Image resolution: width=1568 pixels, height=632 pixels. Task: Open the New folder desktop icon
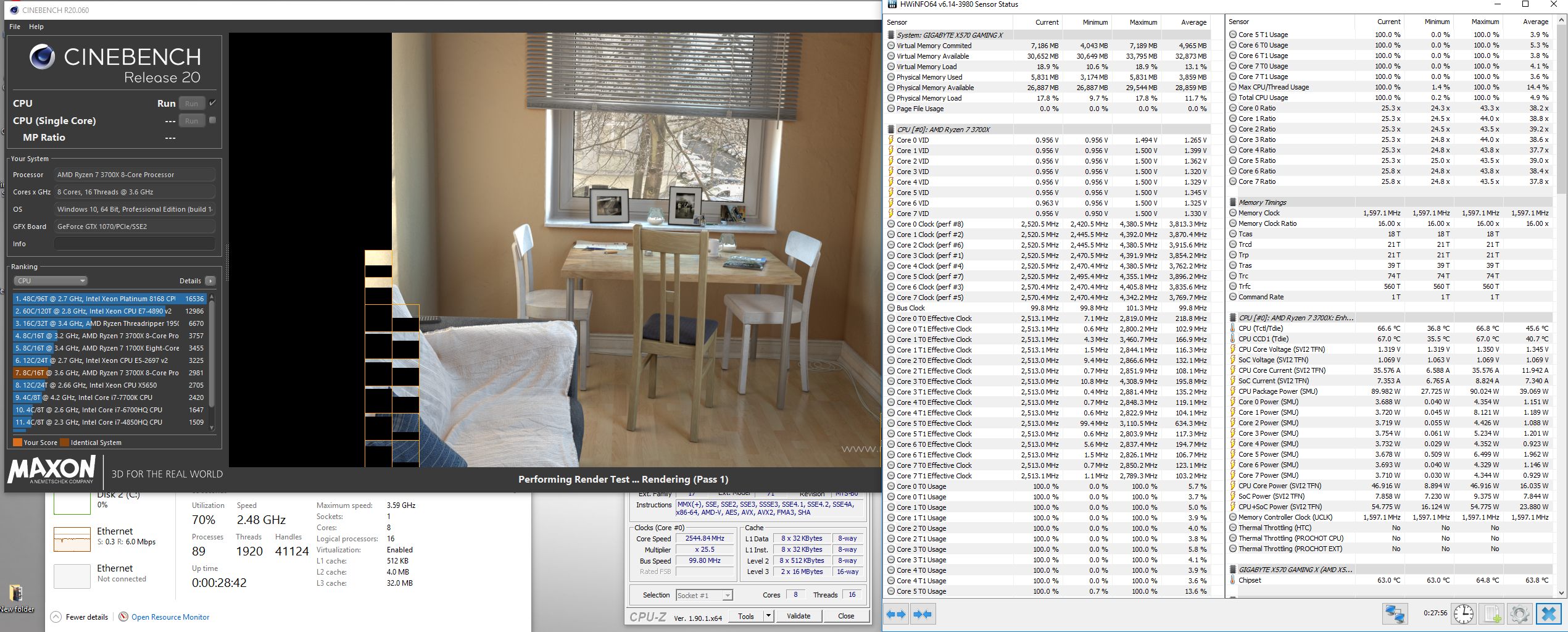(16, 597)
